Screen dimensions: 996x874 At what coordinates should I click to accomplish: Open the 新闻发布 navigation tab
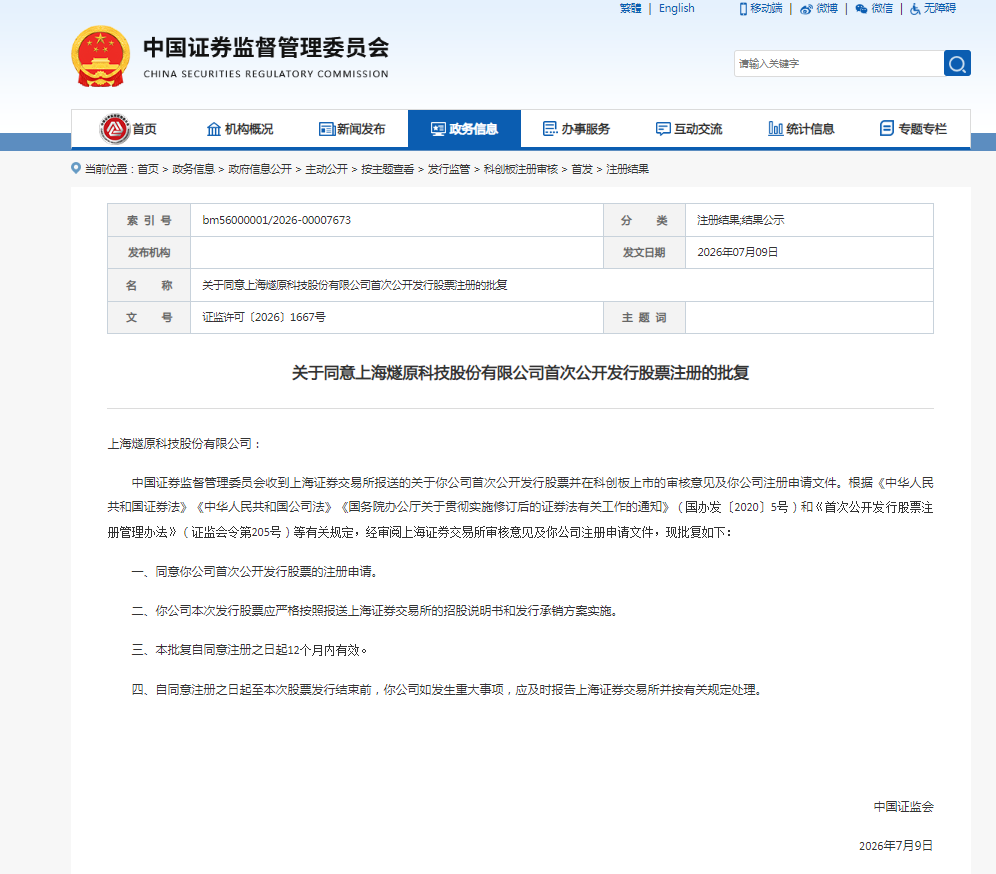click(x=352, y=129)
